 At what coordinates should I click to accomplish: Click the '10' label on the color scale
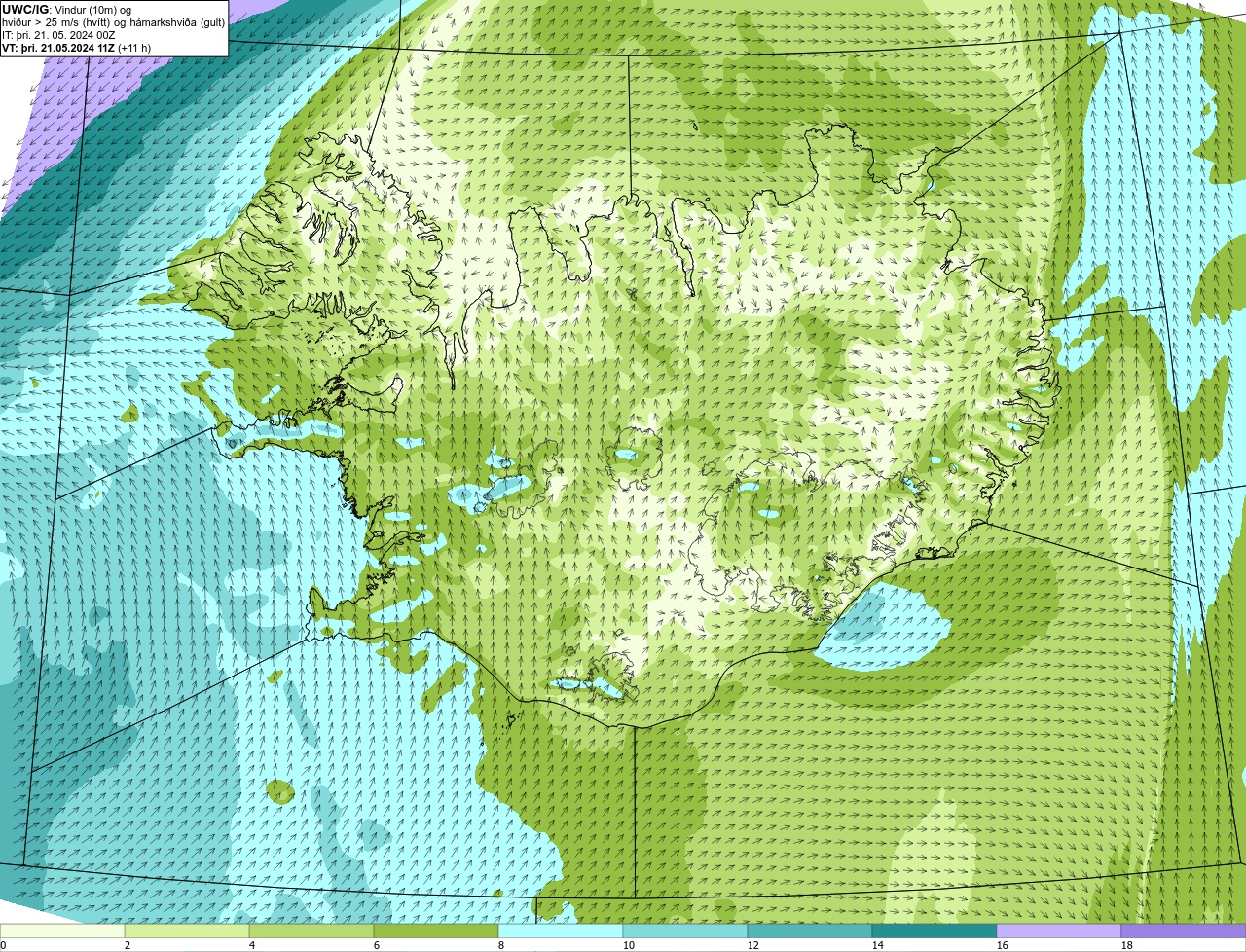tap(629, 945)
